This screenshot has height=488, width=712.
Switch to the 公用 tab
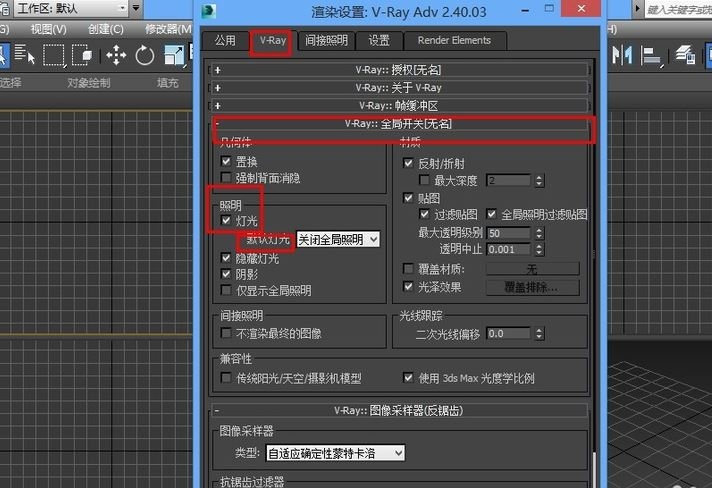225,41
